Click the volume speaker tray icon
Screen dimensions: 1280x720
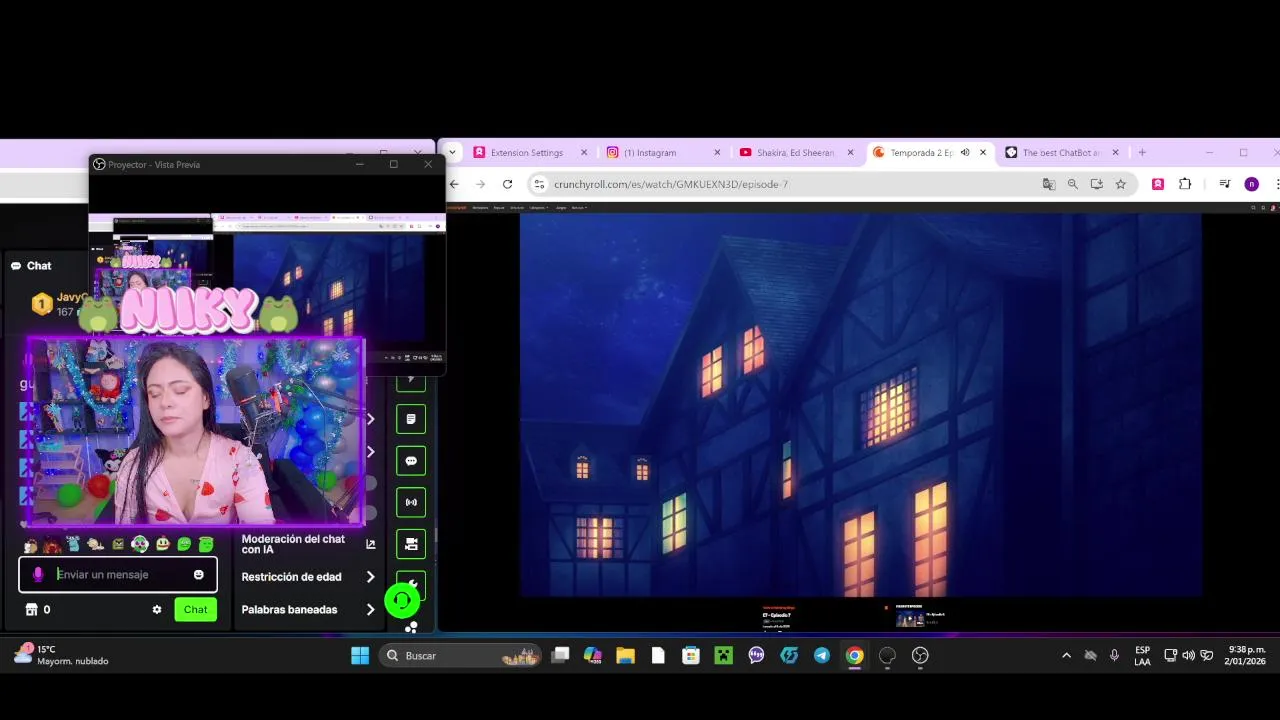pos(1188,656)
